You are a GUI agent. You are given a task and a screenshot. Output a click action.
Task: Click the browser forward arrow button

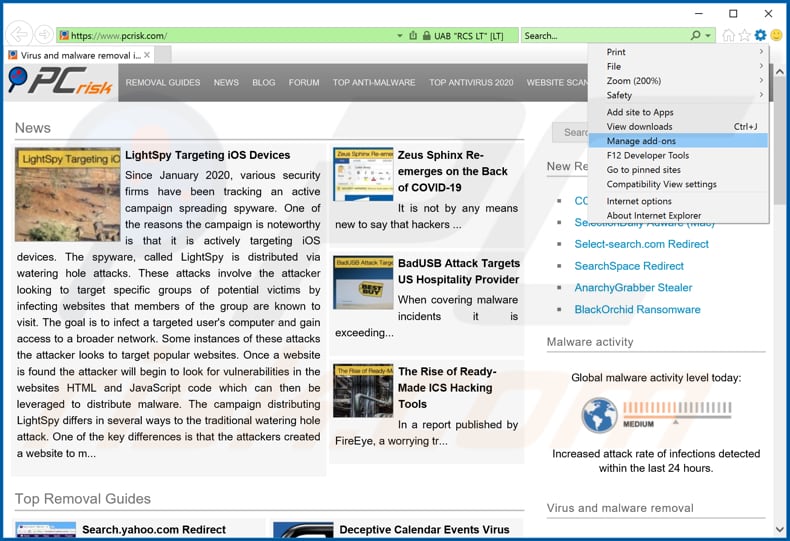pos(43,35)
